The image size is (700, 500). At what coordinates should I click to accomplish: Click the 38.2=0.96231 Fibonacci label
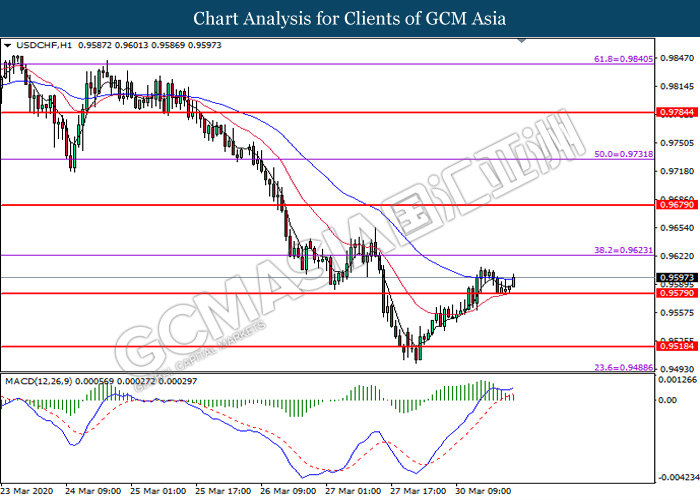tap(623, 250)
